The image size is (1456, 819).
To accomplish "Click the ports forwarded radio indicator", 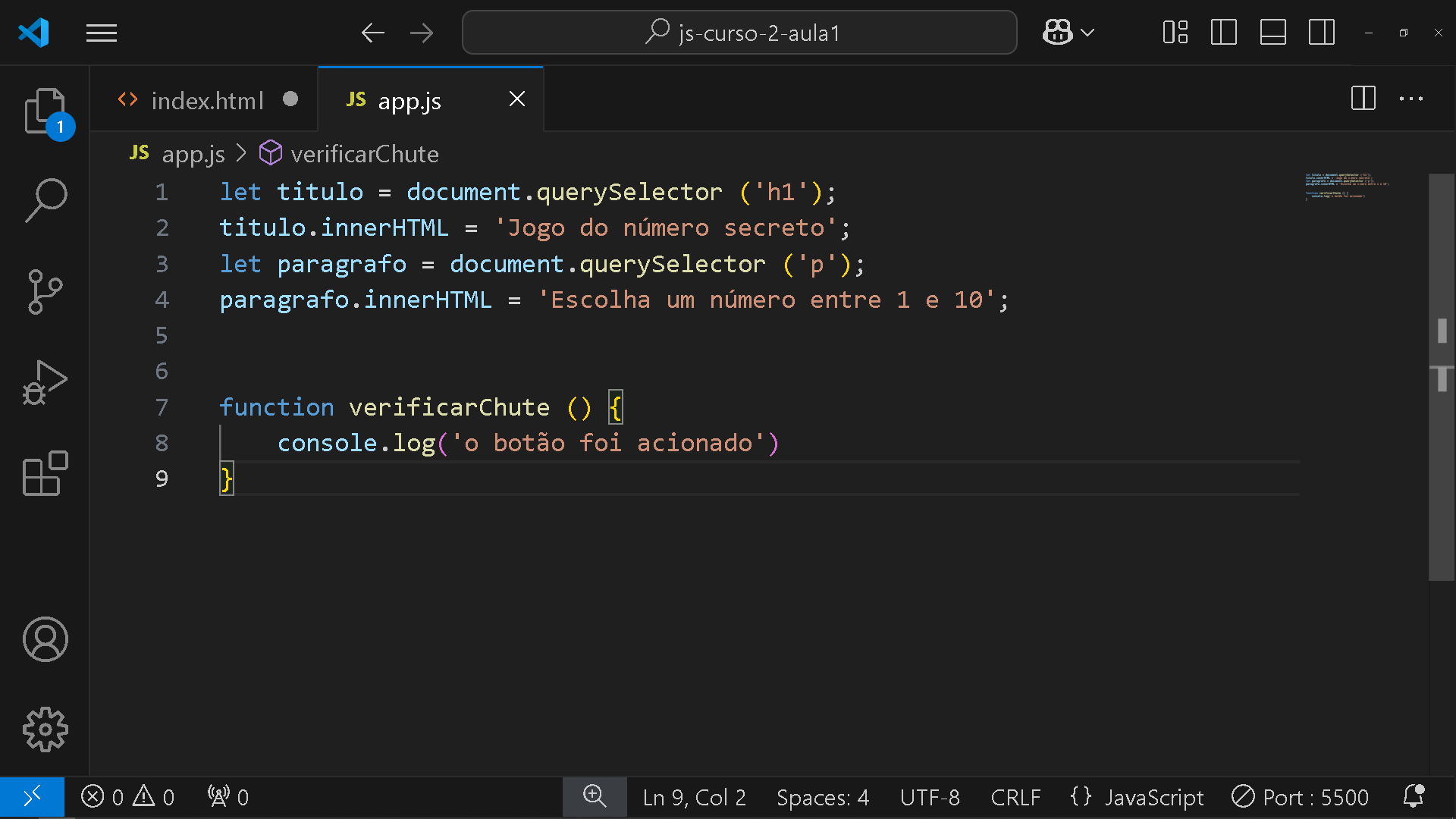I will 228,797.
